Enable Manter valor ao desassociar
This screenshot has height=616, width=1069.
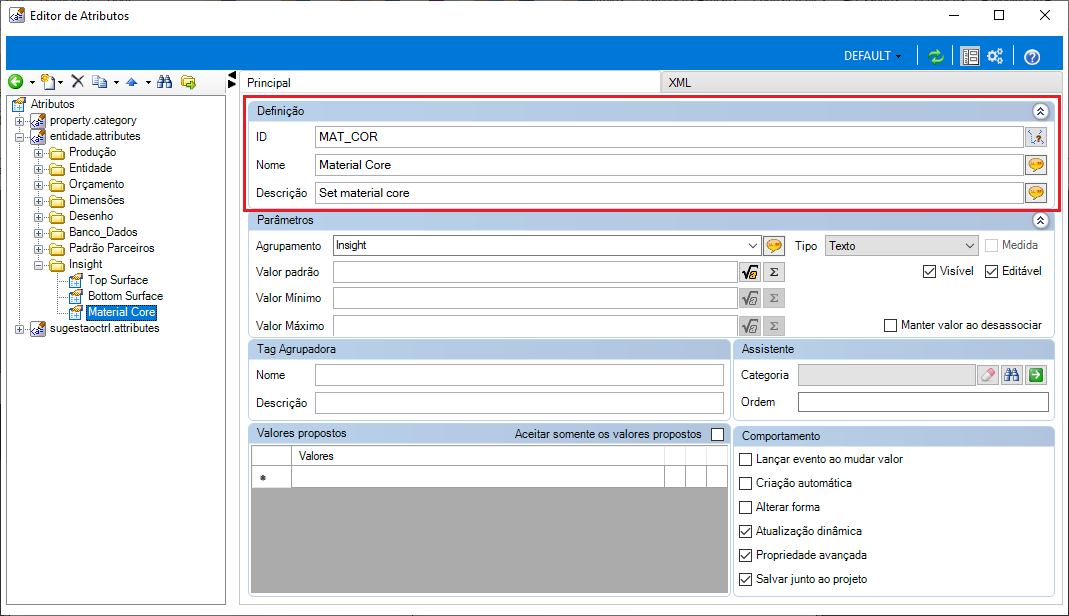[x=890, y=325]
